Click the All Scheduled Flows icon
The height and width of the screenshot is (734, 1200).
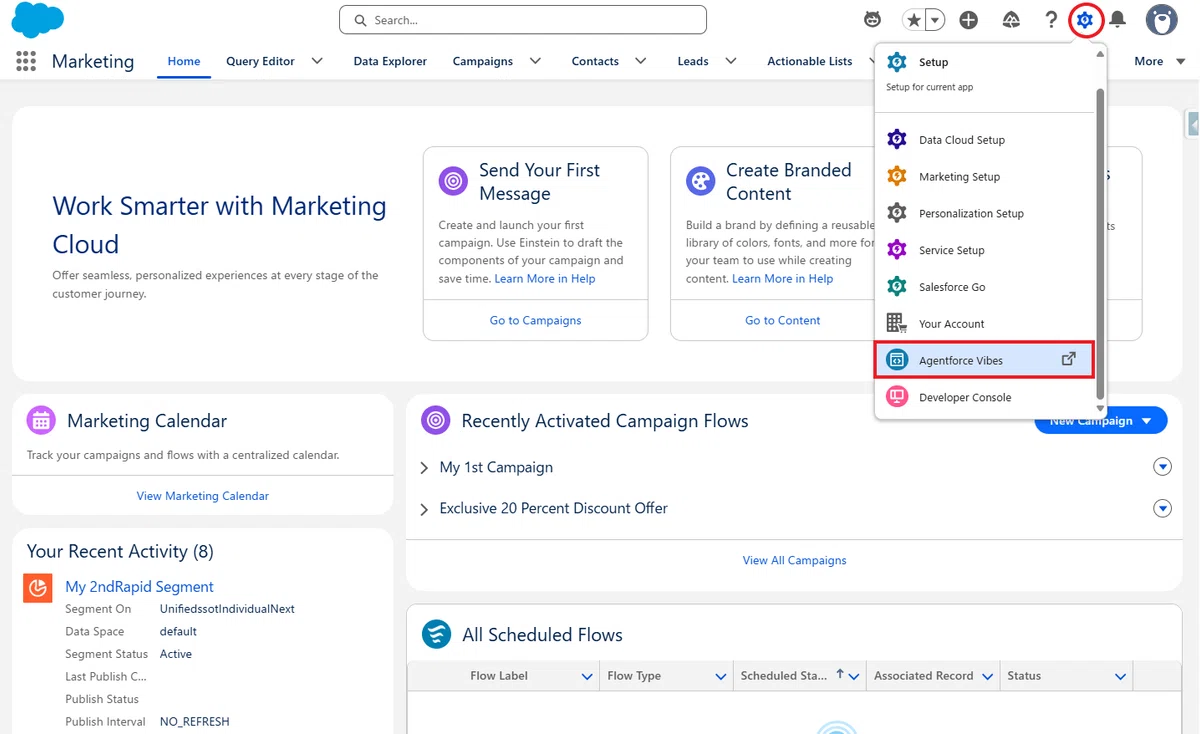[x=436, y=635]
